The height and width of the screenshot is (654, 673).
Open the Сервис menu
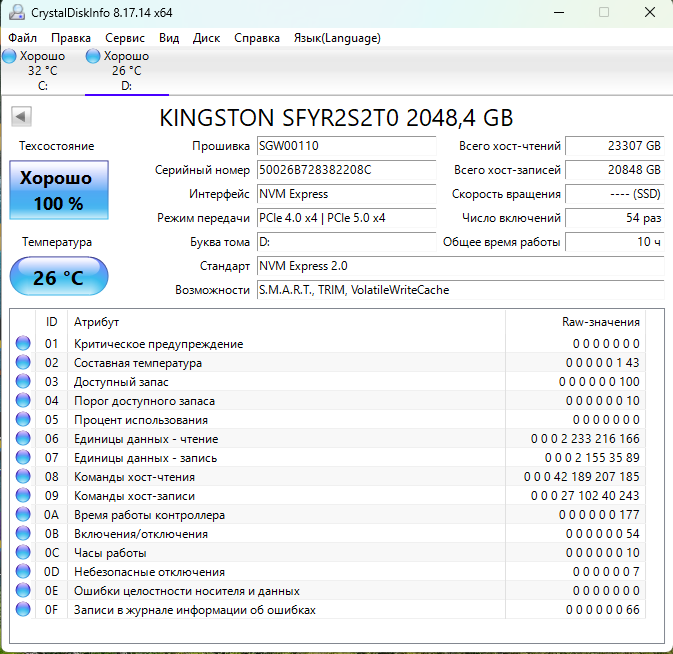coord(125,38)
